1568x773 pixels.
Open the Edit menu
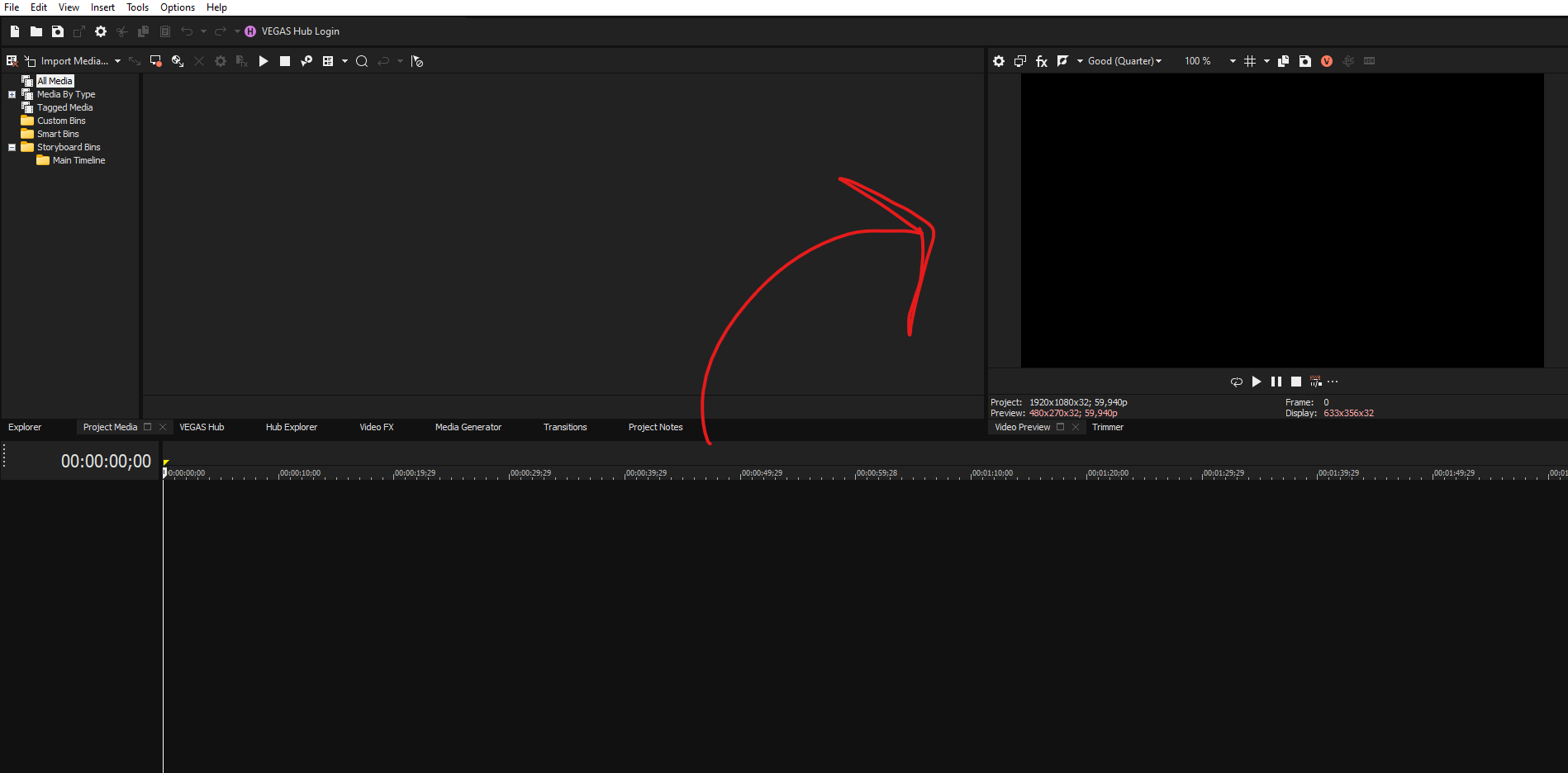[x=39, y=7]
